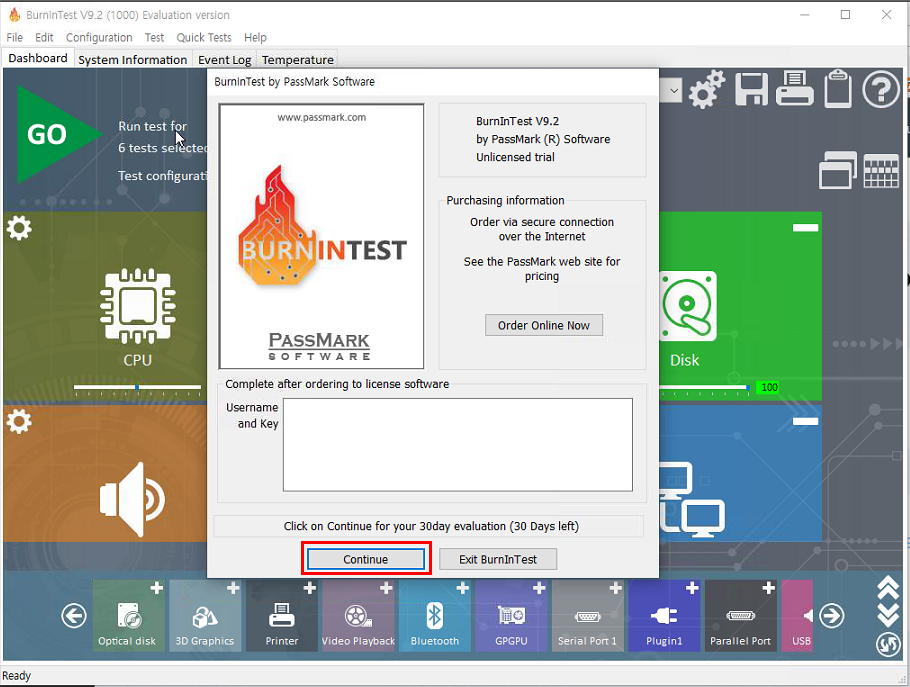Screen dimensions: 910x687
Task: Click left arrow in test carousel
Action: tap(74, 616)
